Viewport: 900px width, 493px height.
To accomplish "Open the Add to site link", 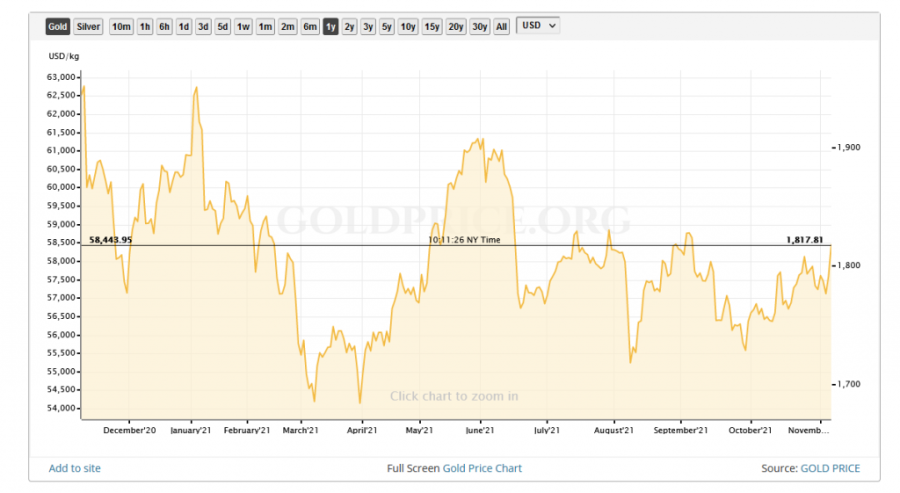I will (75, 468).
